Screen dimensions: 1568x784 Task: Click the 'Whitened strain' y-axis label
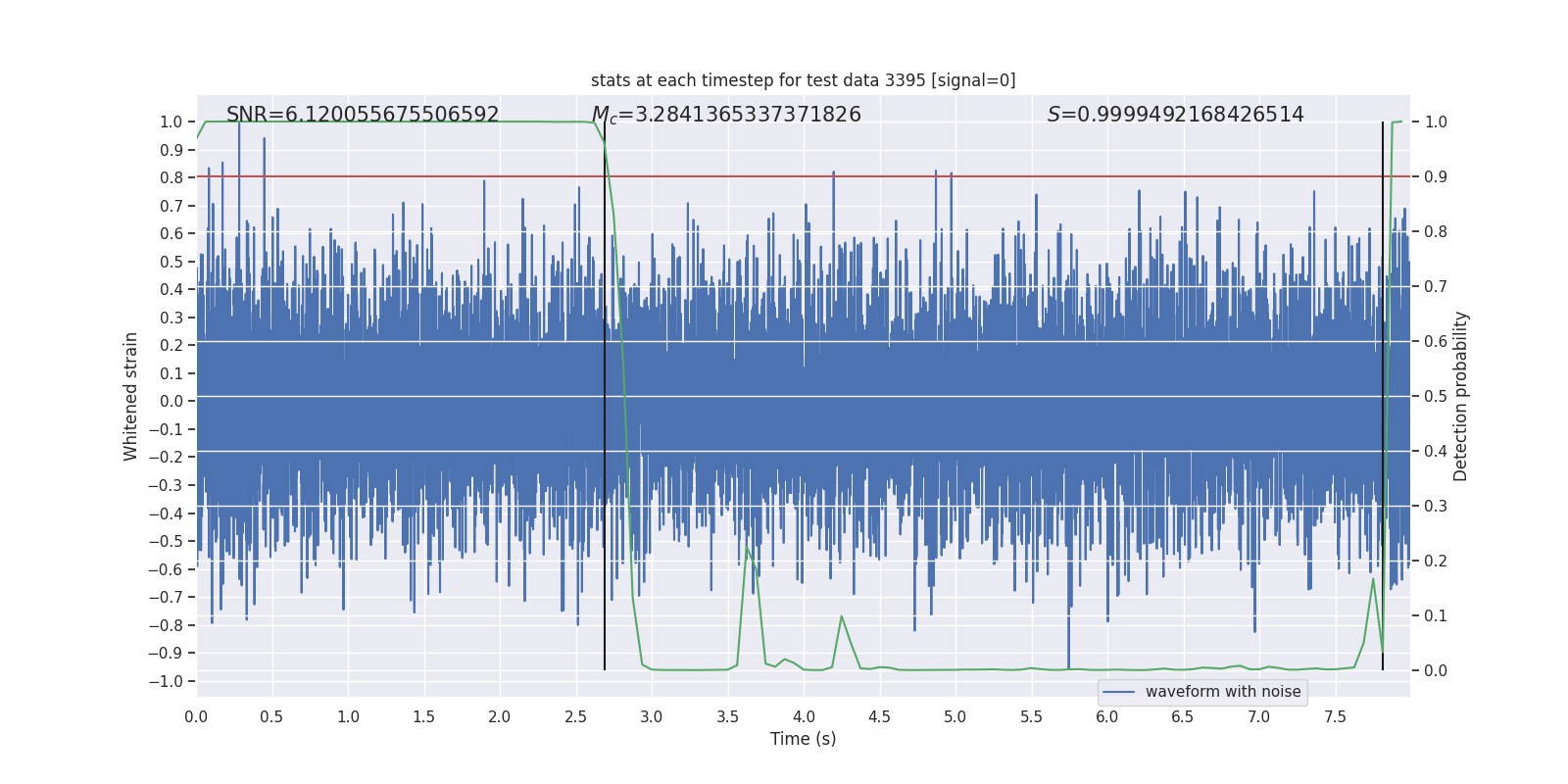point(130,396)
